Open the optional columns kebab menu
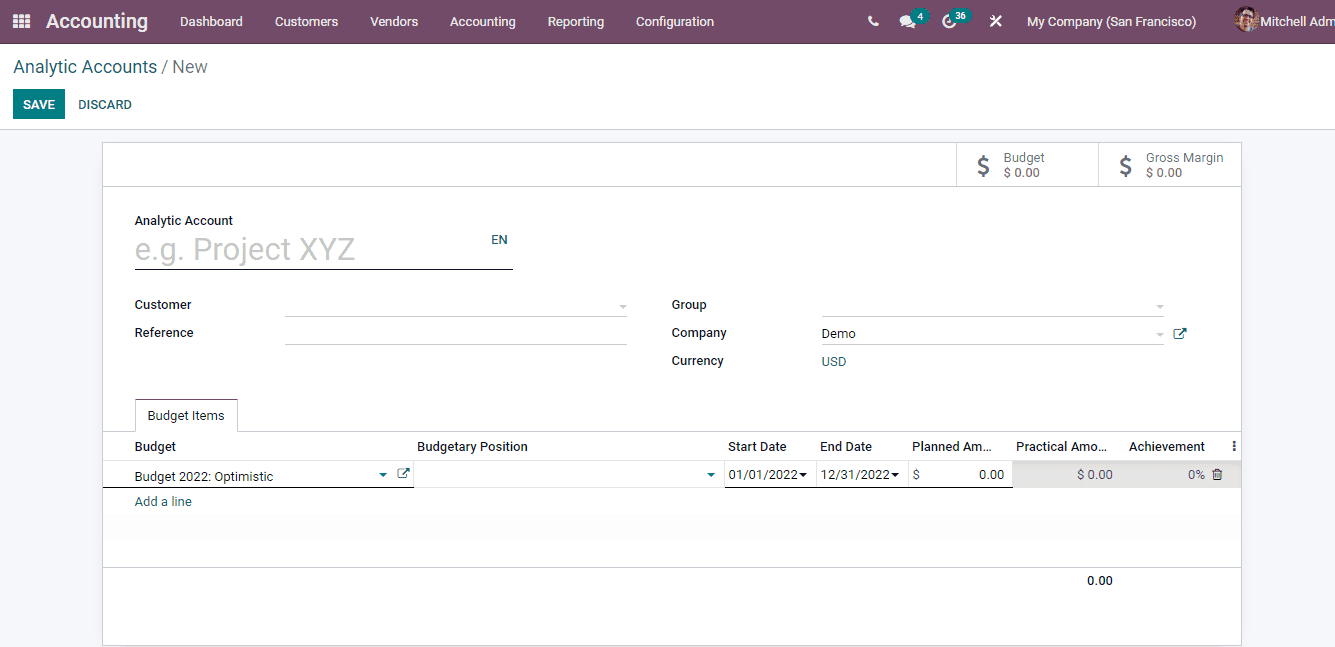Viewport: 1335px width, 647px height. (x=1233, y=446)
